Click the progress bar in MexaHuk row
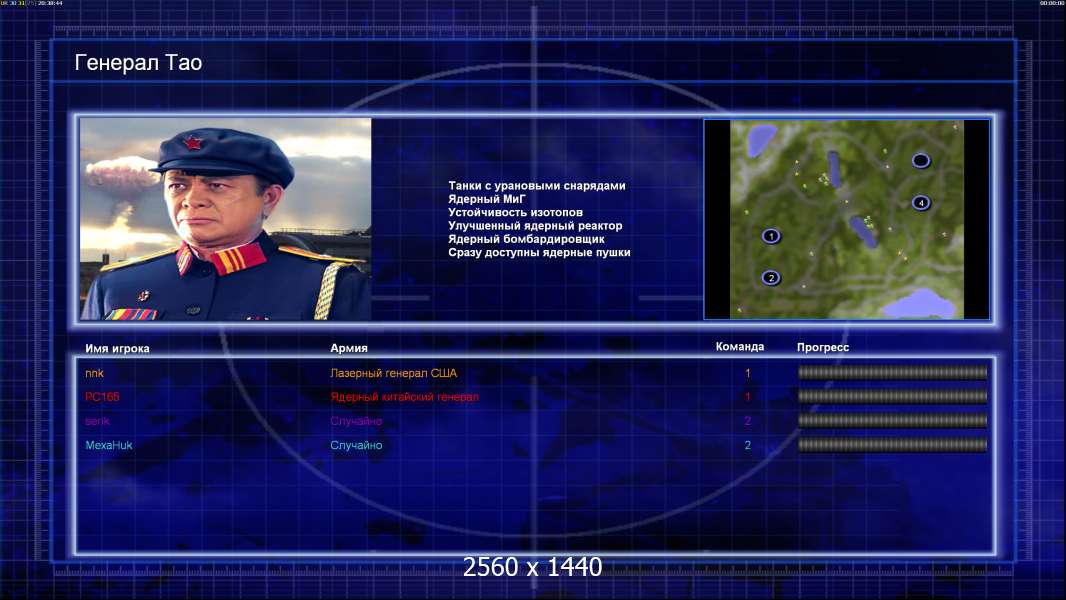Screen dimensions: 1066x600 tap(893, 445)
